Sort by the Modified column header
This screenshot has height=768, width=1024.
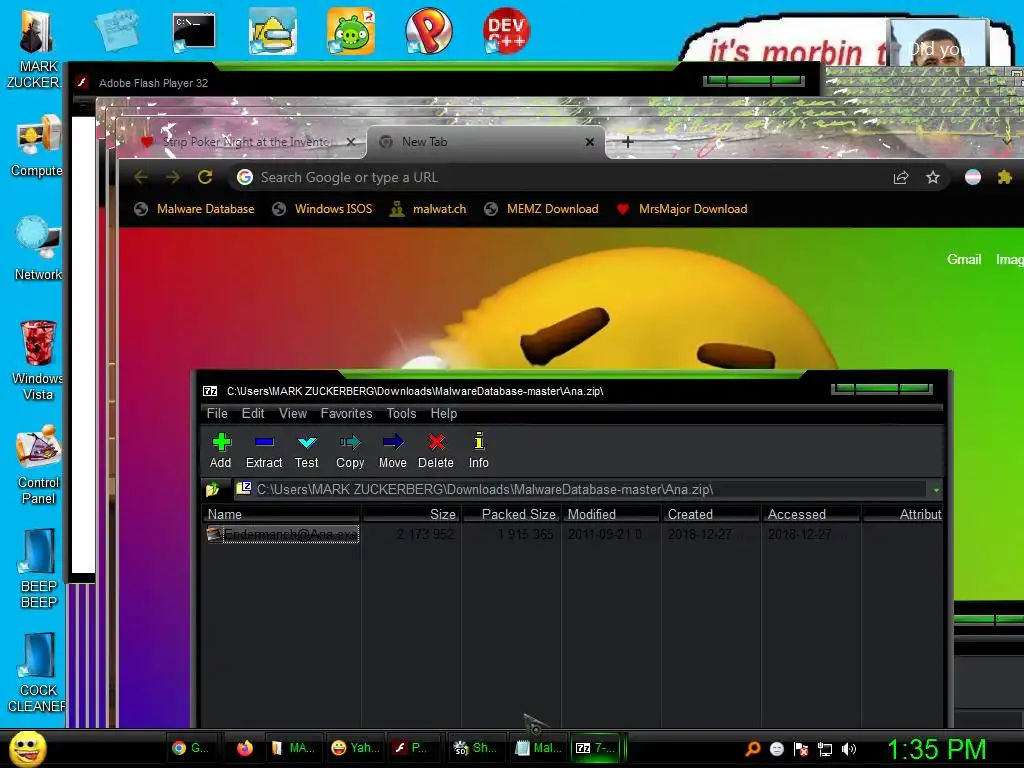coord(611,514)
